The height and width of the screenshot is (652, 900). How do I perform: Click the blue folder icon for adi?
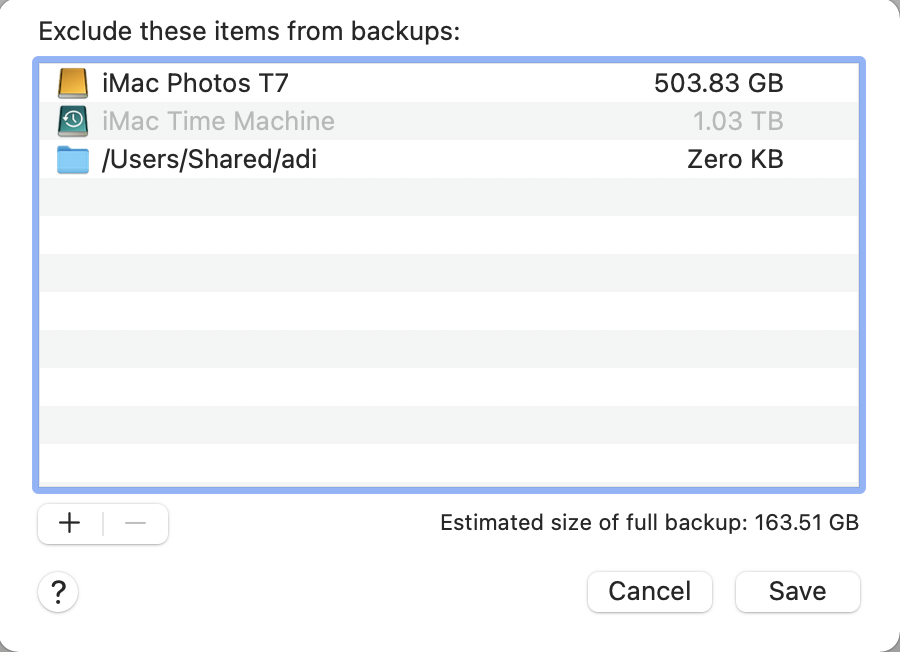click(73, 160)
